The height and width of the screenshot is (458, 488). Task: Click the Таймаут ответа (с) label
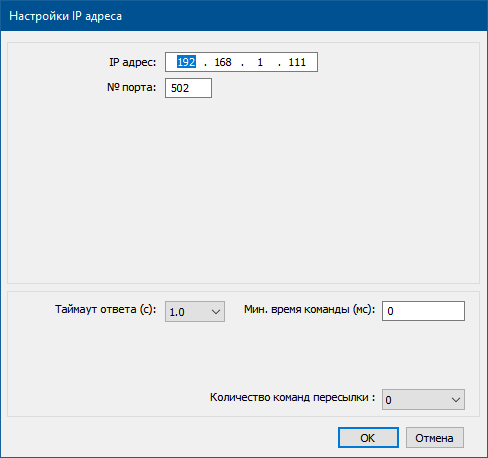click(106, 309)
